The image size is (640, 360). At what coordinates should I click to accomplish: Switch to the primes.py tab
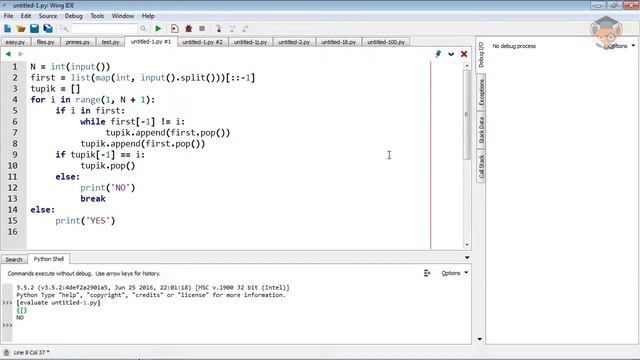click(x=78, y=42)
